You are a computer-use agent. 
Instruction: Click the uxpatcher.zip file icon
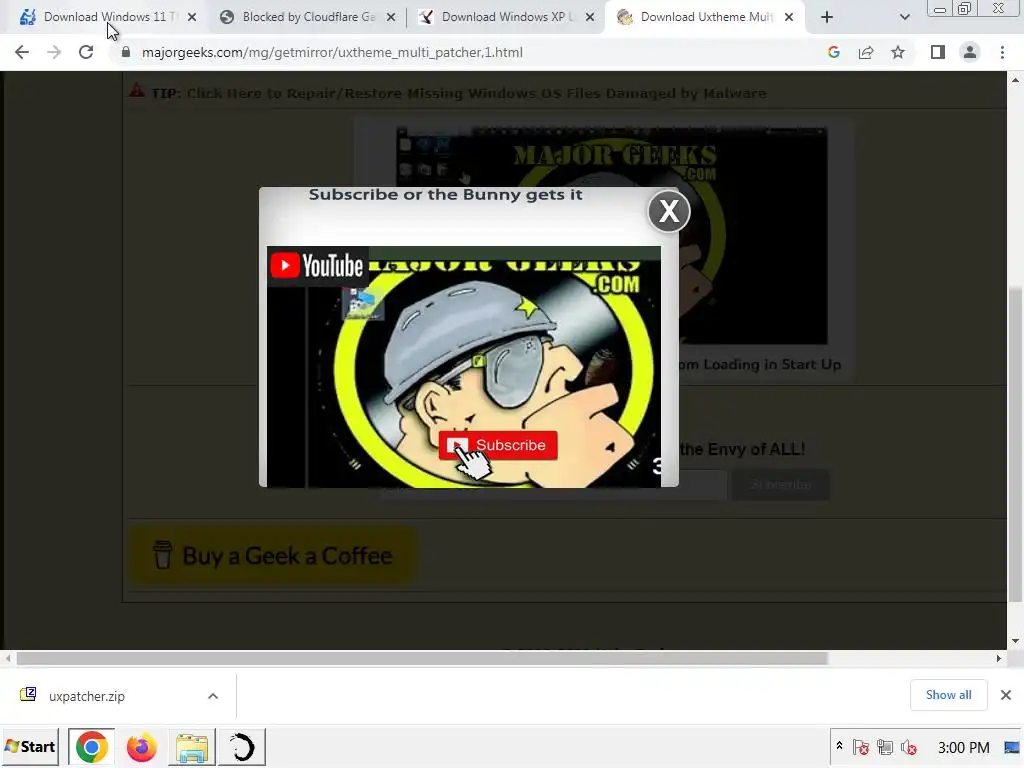point(28,694)
